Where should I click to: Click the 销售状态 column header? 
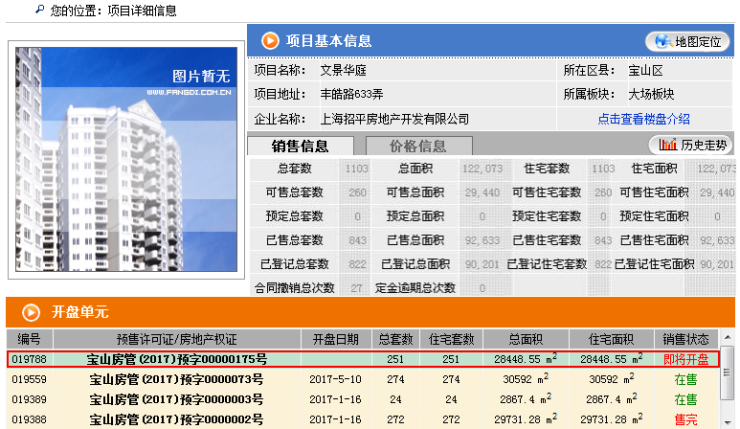(x=685, y=339)
